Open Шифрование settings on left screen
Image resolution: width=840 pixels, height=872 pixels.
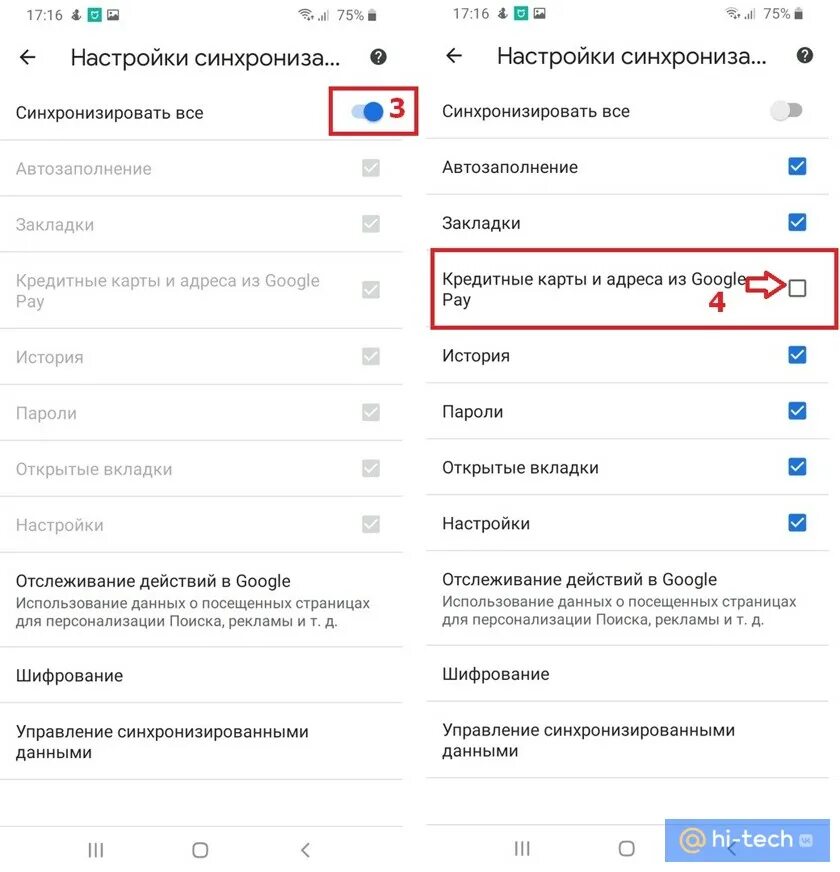[x=201, y=675]
